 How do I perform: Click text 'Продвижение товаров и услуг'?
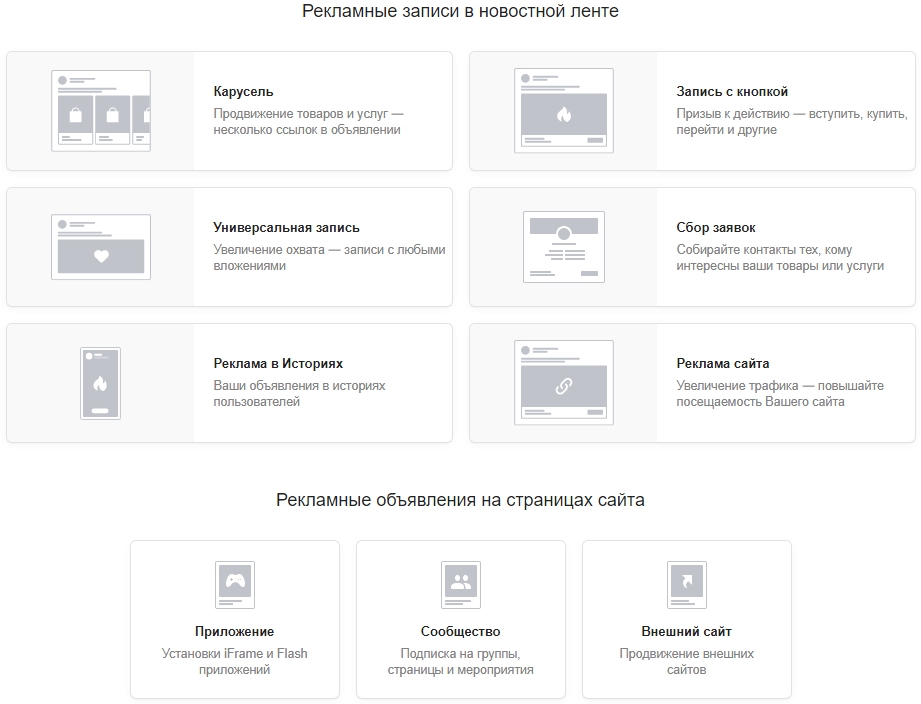tap(300, 113)
